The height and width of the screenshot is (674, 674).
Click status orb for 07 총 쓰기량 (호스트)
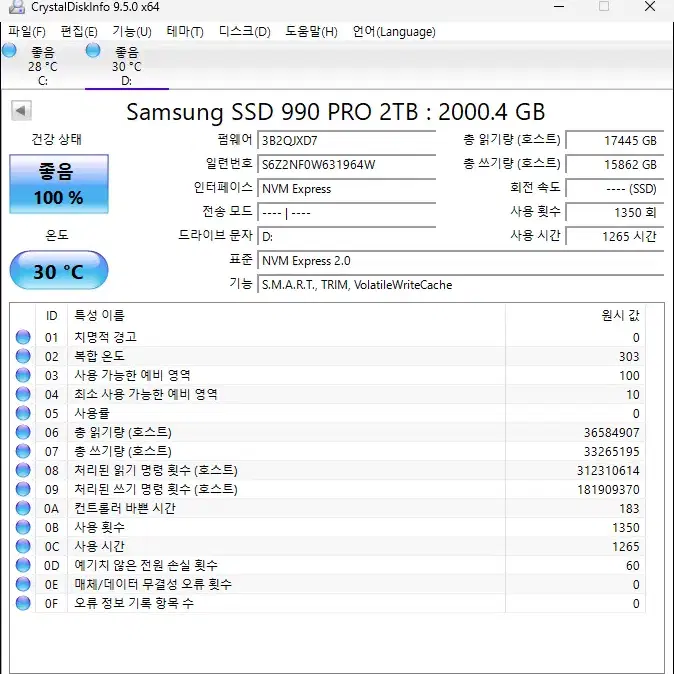click(x=23, y=451)
